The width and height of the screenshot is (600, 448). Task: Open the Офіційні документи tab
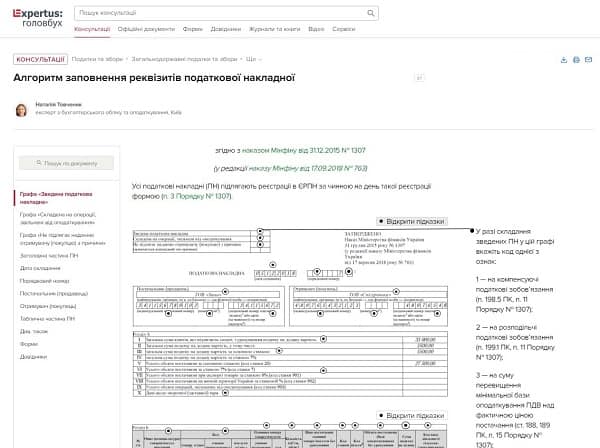click(146, 29)
